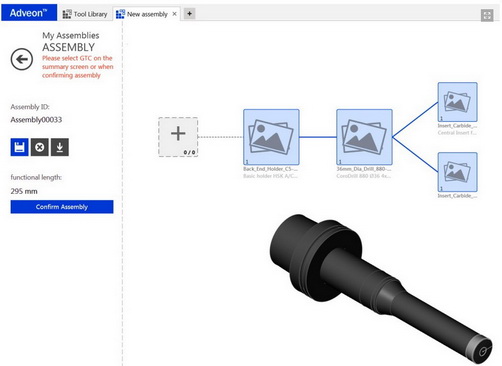
Task: Click the Adveon logo button
Action: pos(29,13)
